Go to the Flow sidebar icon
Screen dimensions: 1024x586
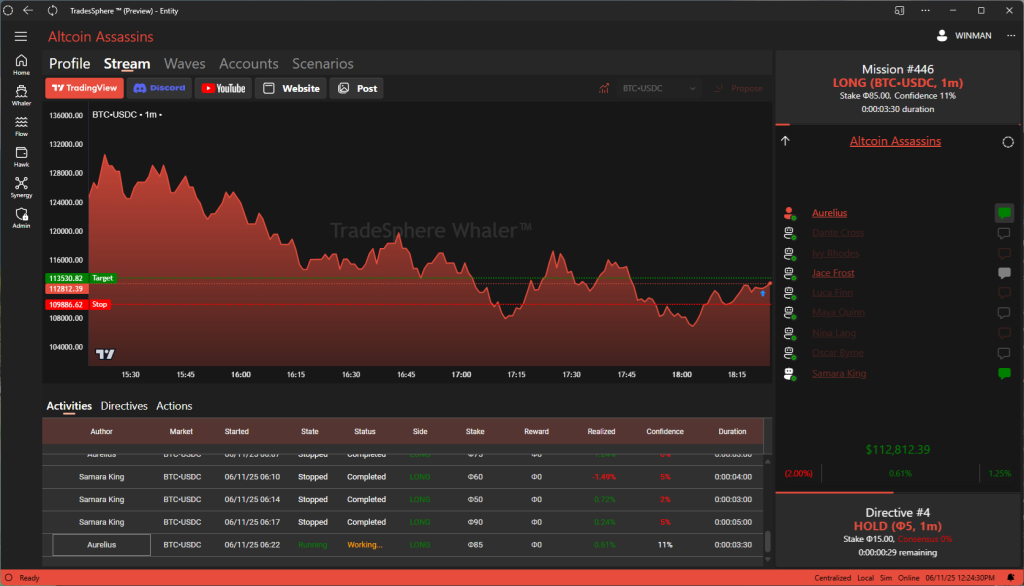(21, 124)
